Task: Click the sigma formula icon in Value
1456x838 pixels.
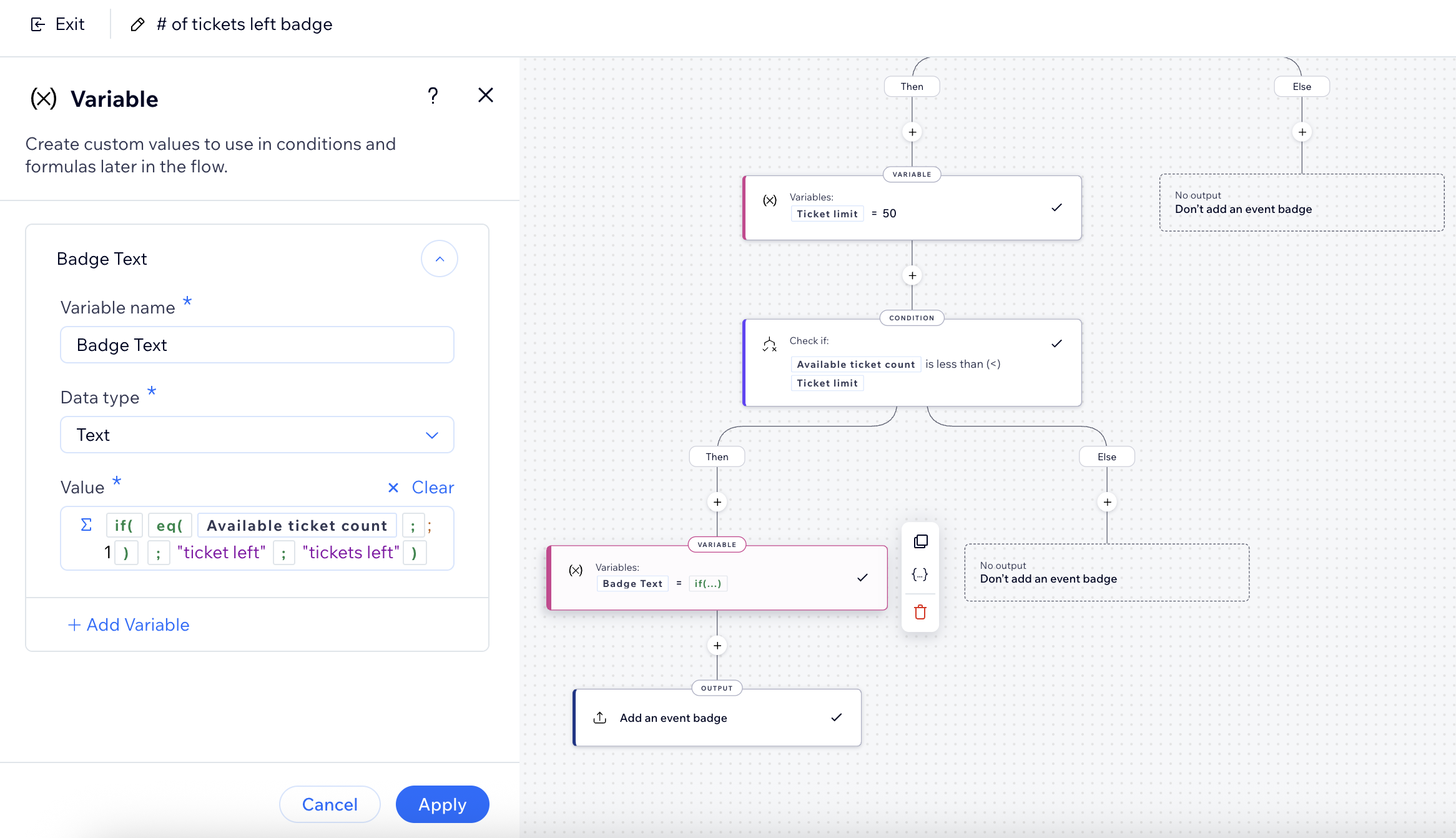Action: (86, 525)
